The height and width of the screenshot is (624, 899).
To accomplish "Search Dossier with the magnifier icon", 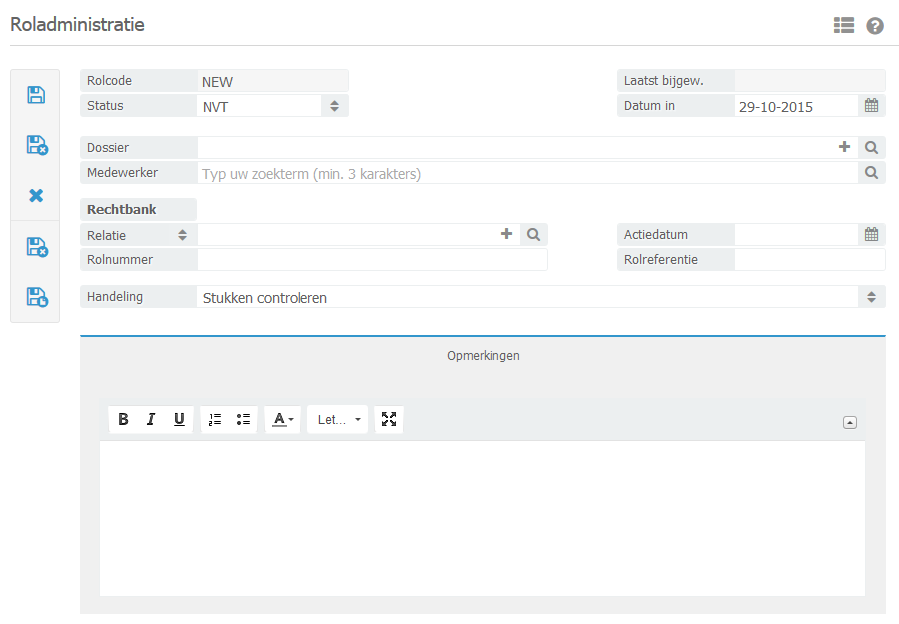I will [x=872, y=148].
